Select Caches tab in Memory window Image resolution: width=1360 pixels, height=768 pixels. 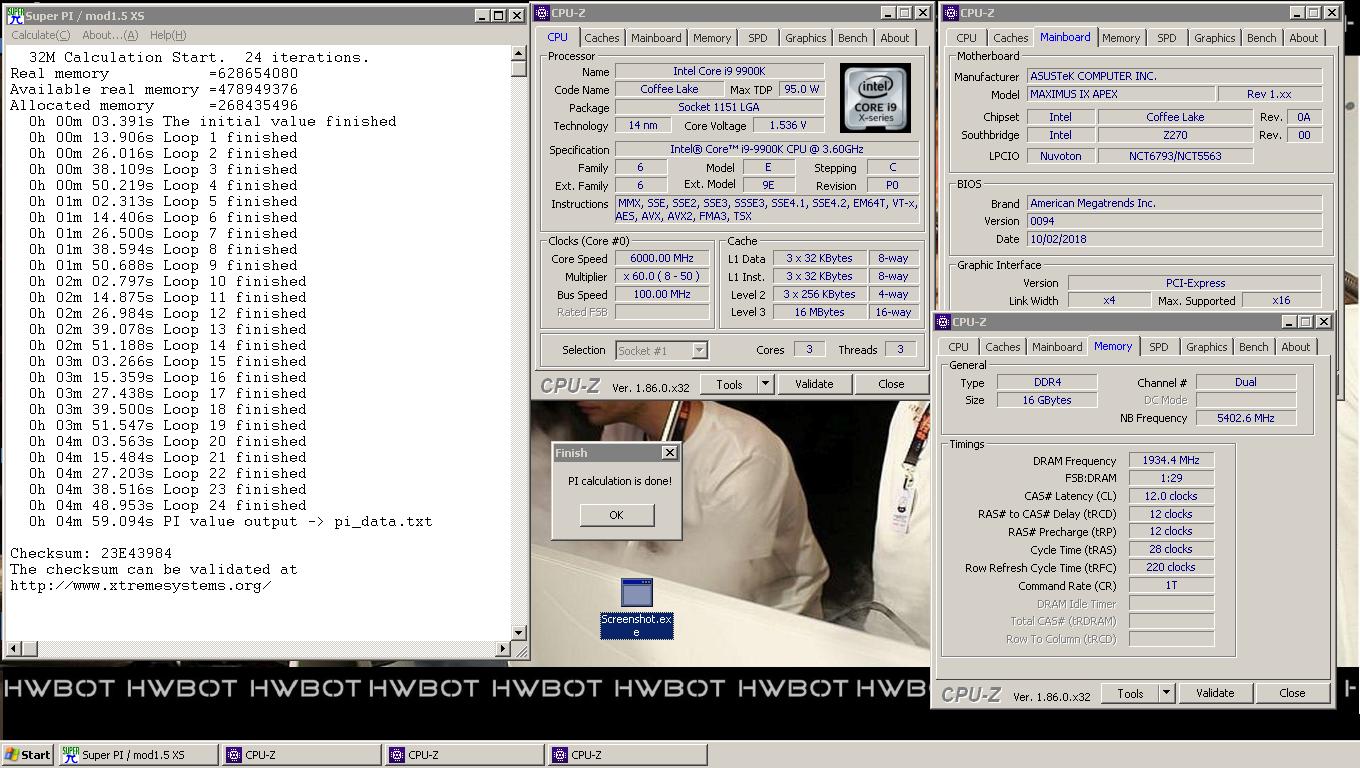[x=1003, y=347]
